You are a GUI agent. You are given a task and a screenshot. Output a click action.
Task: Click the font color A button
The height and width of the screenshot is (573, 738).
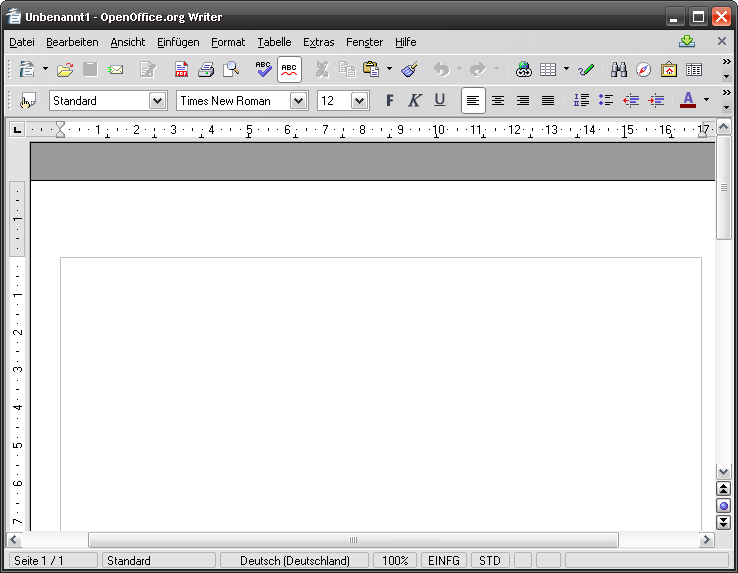click(x=687, y=100)
